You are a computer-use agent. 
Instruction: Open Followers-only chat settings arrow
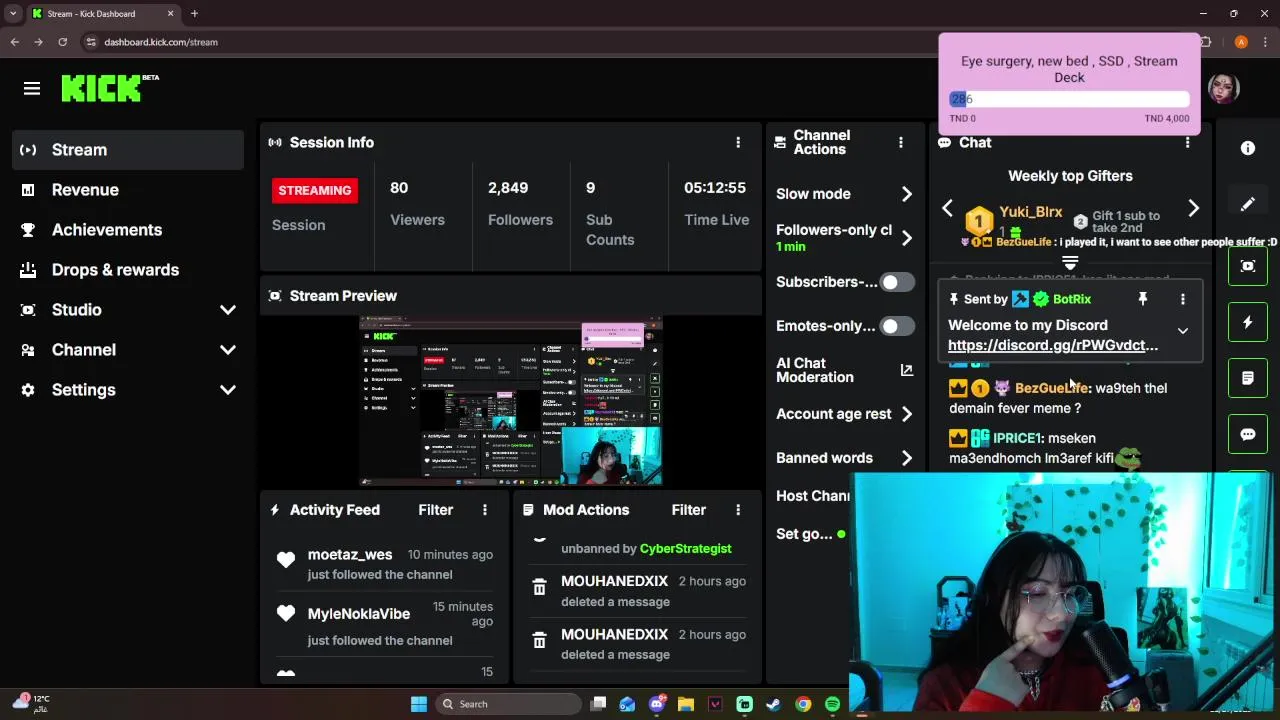coord(906,238)
